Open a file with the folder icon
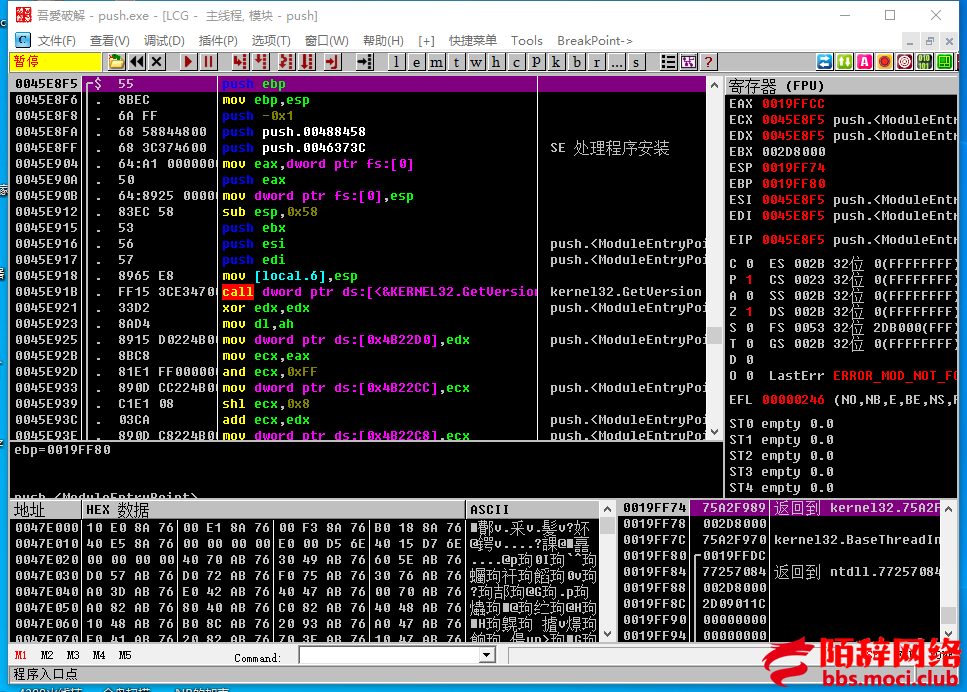967x692 pixels. point(116,62)
